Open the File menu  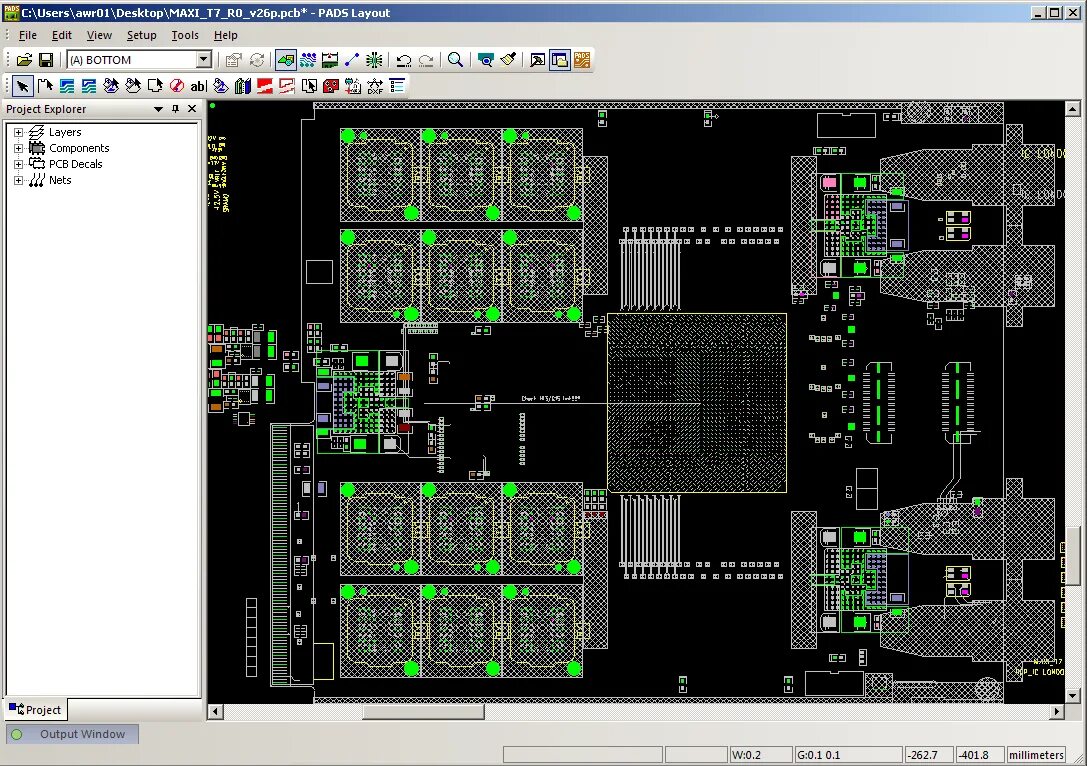[x=28, y=35]
